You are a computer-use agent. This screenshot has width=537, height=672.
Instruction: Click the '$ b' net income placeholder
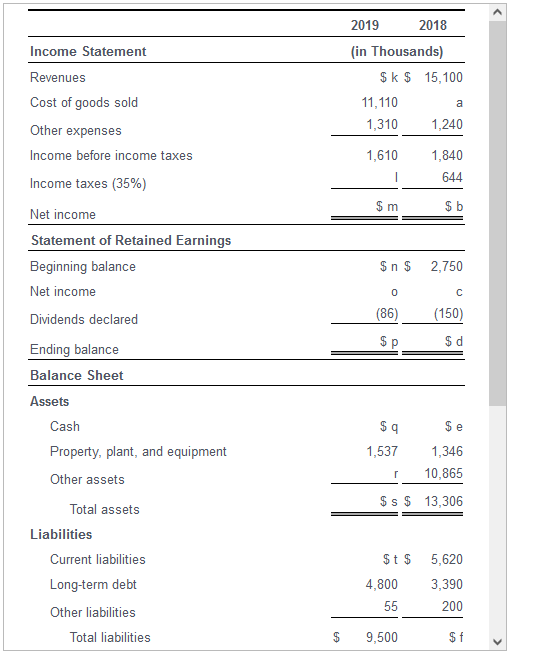[454, 207]
